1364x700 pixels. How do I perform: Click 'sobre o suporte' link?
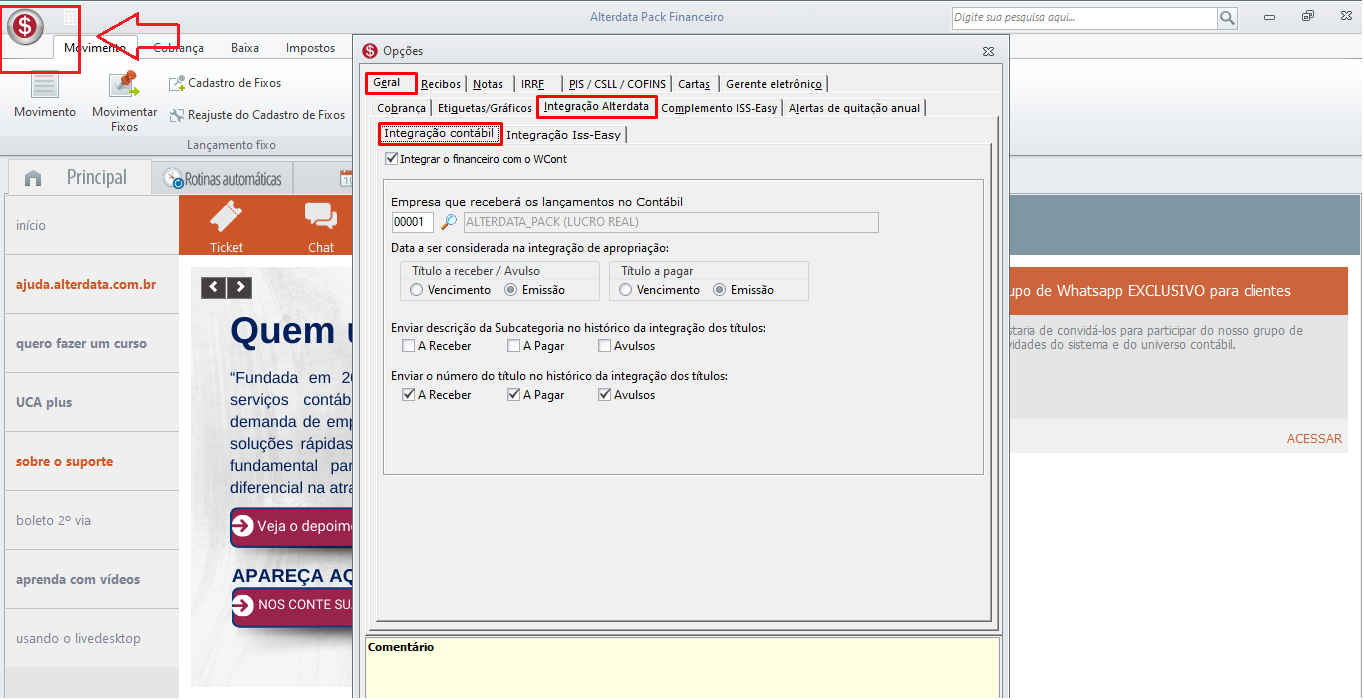click(x=64, y=462)
